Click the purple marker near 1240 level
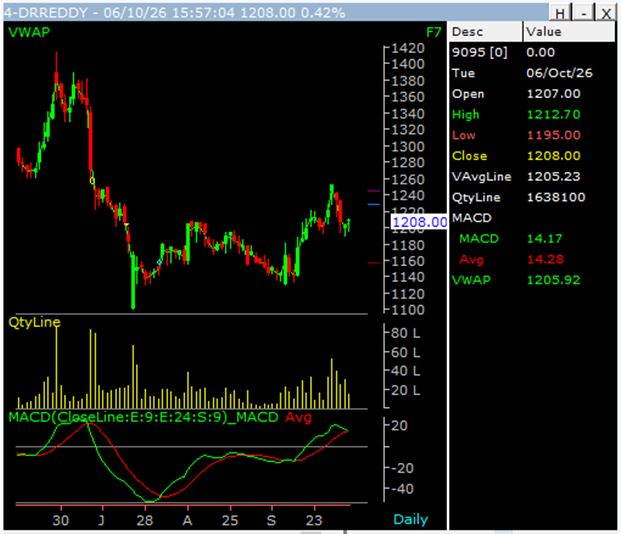The height and width of the screenshot is (534, 621). (374, 191)
